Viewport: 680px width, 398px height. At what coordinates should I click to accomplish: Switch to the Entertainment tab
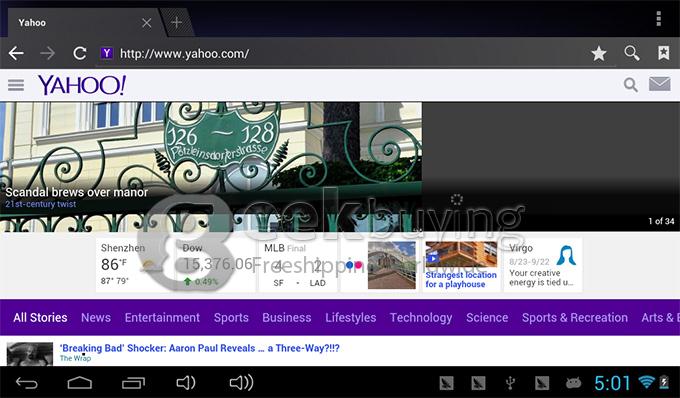[x=162, y=317]
